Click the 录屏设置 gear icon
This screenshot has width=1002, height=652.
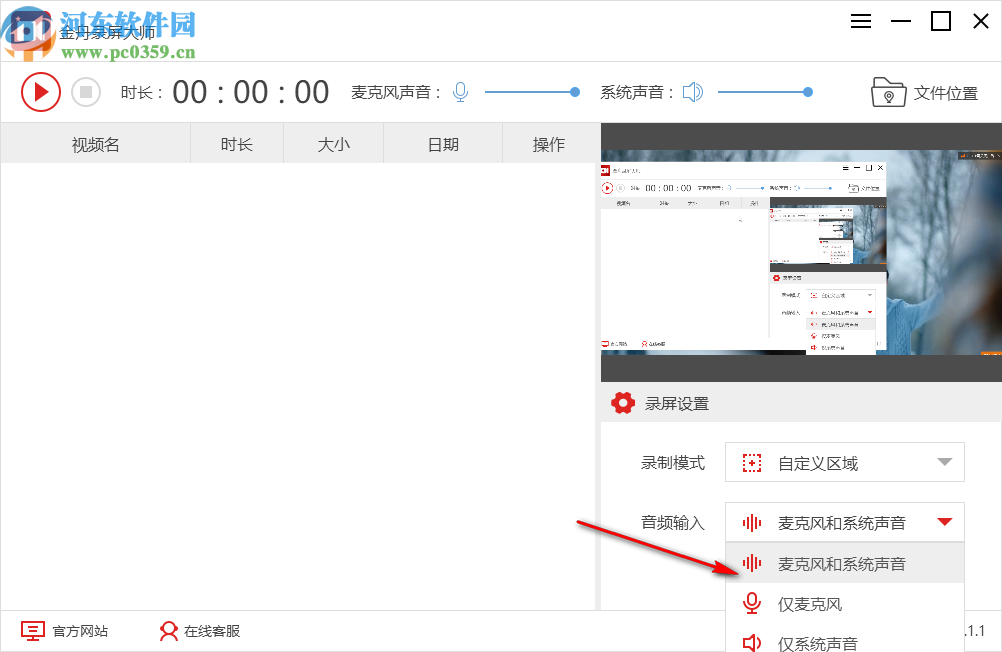(x=623, y=403)
